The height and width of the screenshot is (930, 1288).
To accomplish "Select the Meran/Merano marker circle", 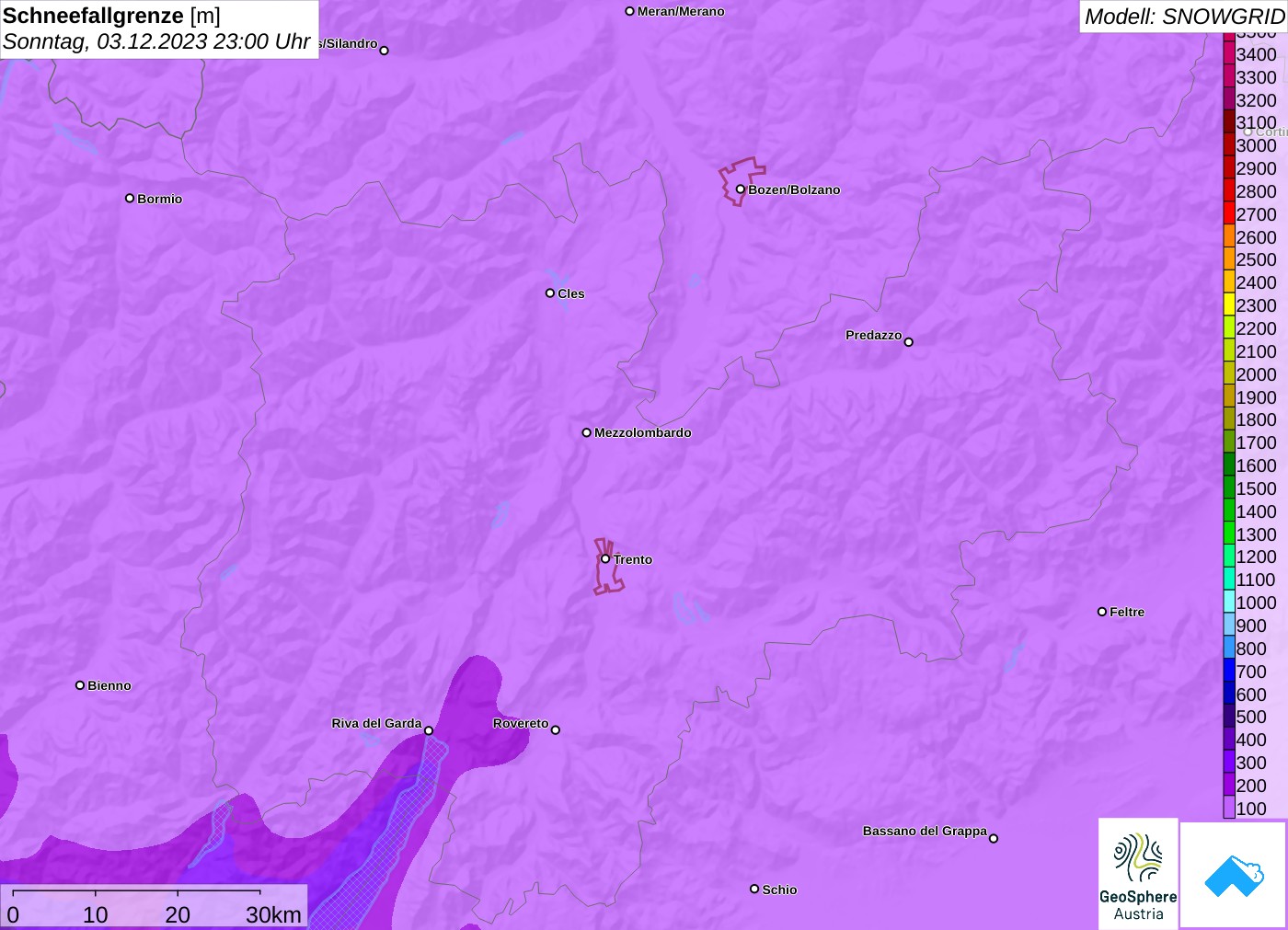I will point(630,11).
